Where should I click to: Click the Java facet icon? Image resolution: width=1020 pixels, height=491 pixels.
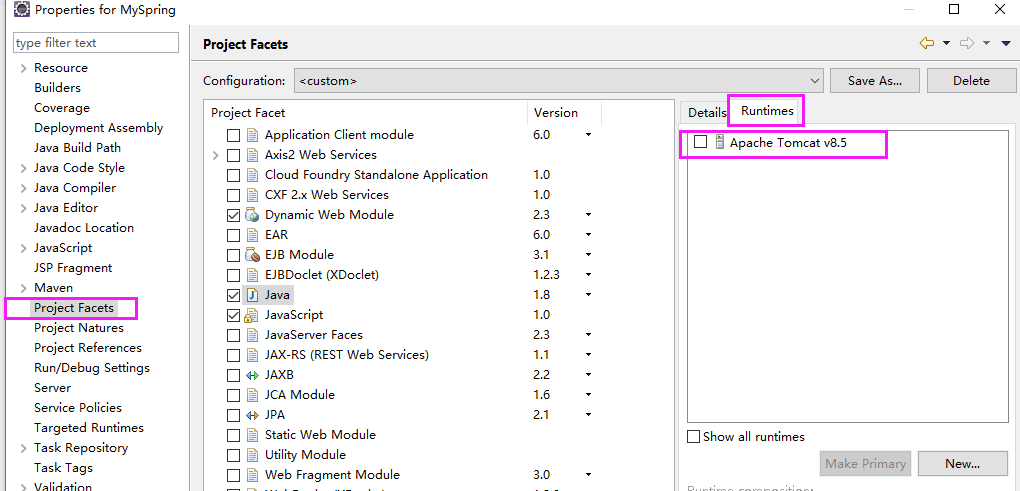coord(252,295)
